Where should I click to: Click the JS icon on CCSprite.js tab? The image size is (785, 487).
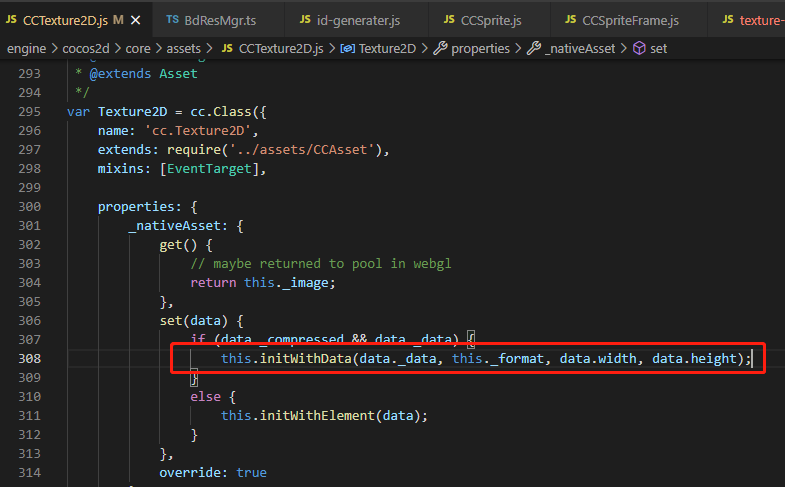click(449, 20)
